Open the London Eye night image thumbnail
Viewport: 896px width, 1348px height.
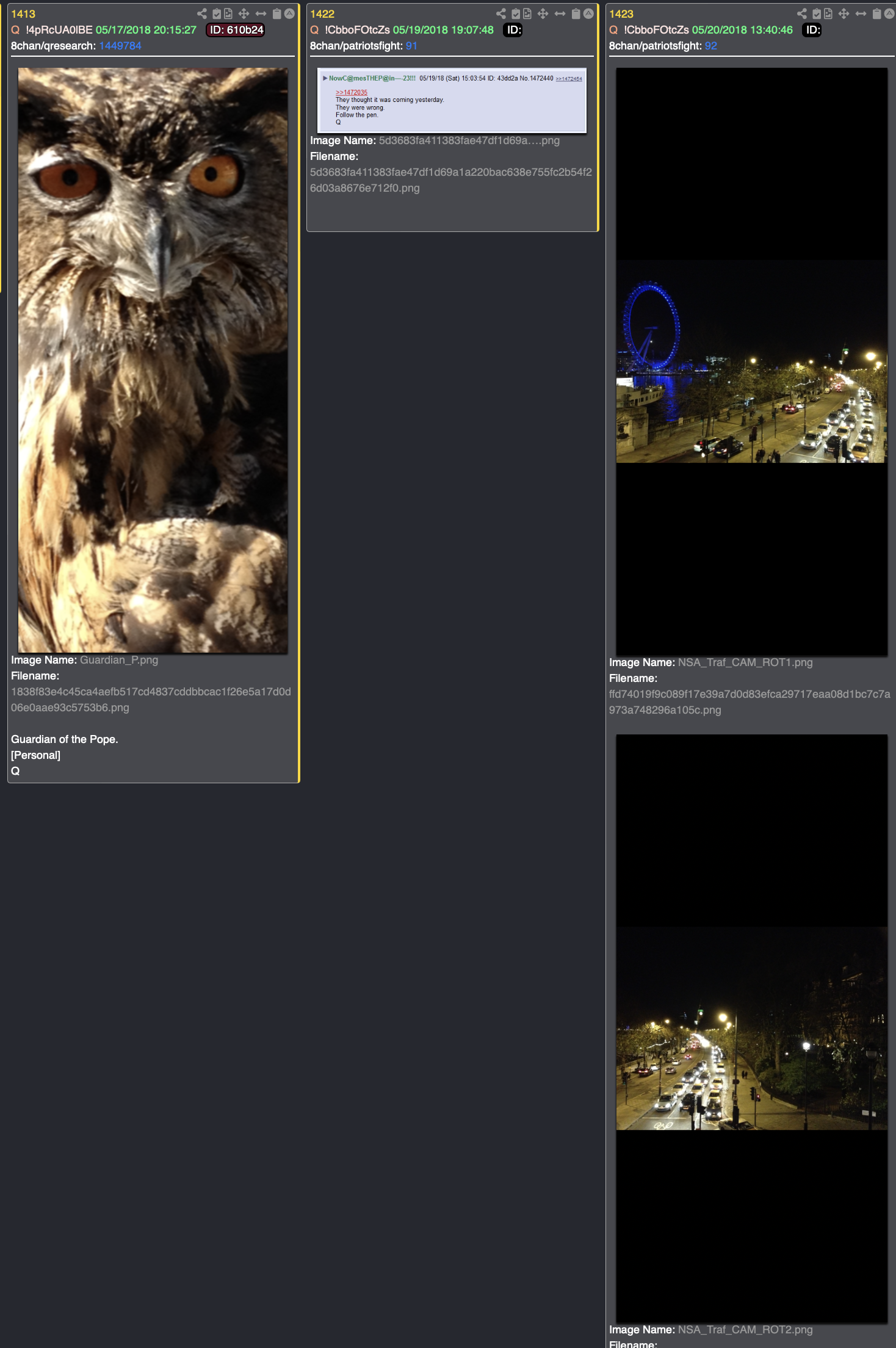click(752, 361)
